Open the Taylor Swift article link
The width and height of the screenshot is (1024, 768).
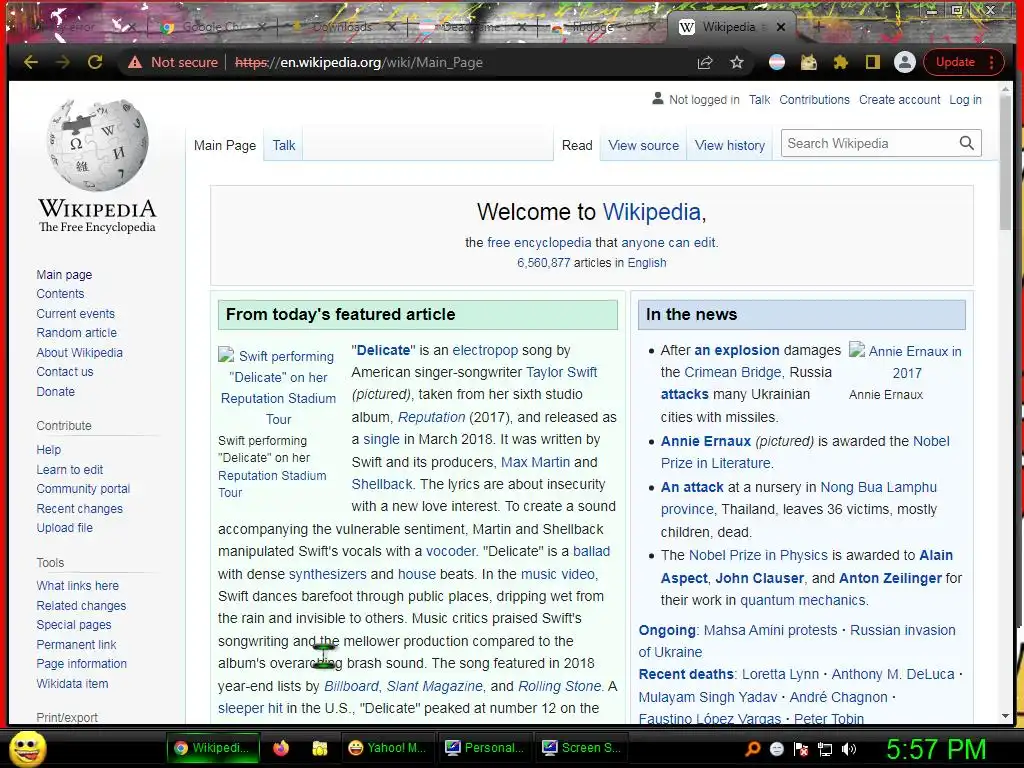click(x=562, y=372)
